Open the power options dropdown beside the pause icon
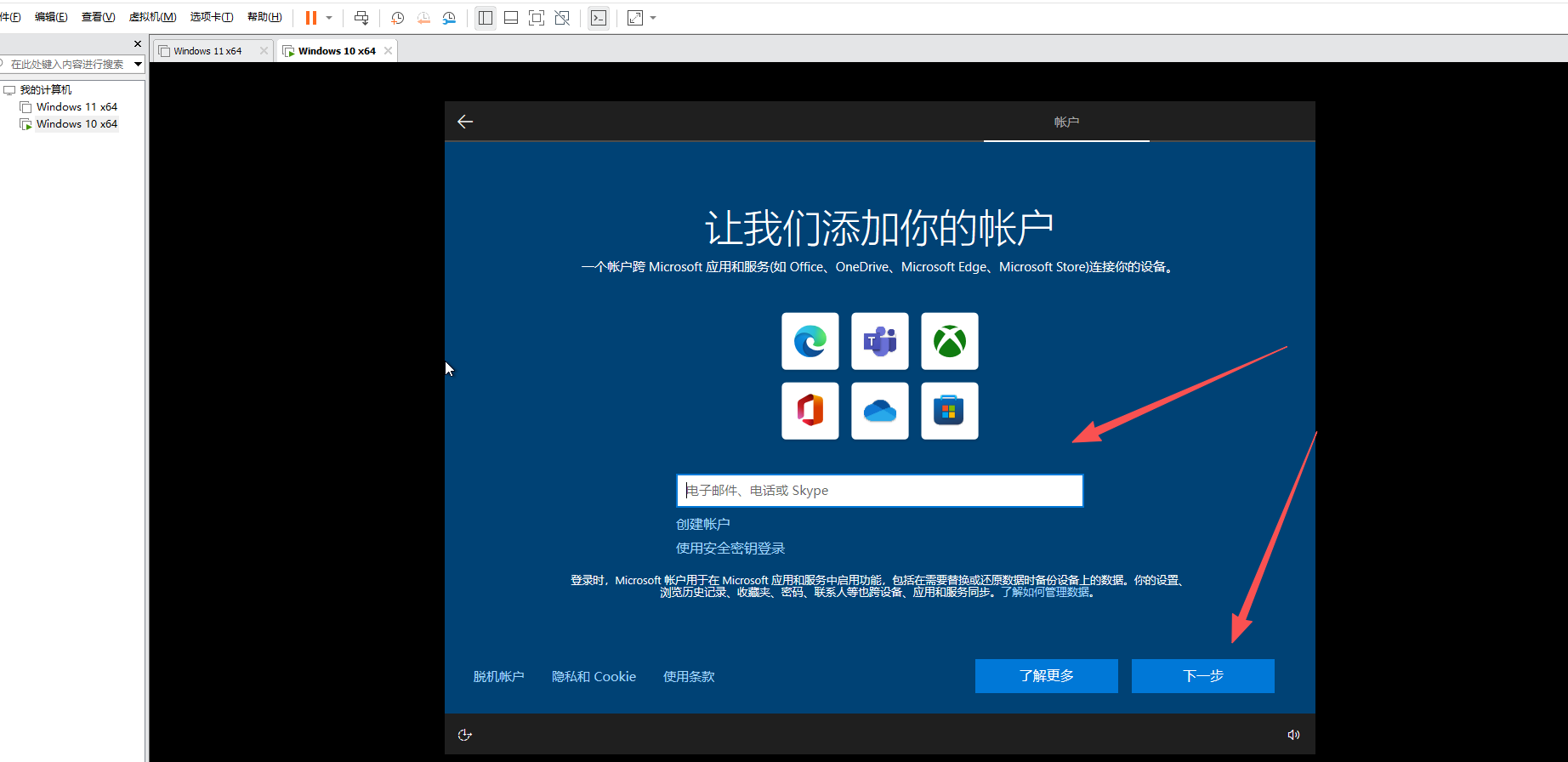Viewport: 1568px width, 762px height. 329,18
